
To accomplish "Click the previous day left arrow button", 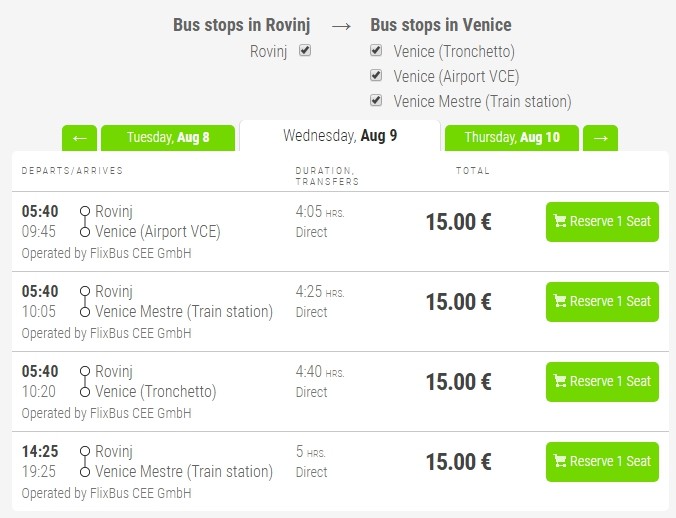I will click(x=79, y=138).
